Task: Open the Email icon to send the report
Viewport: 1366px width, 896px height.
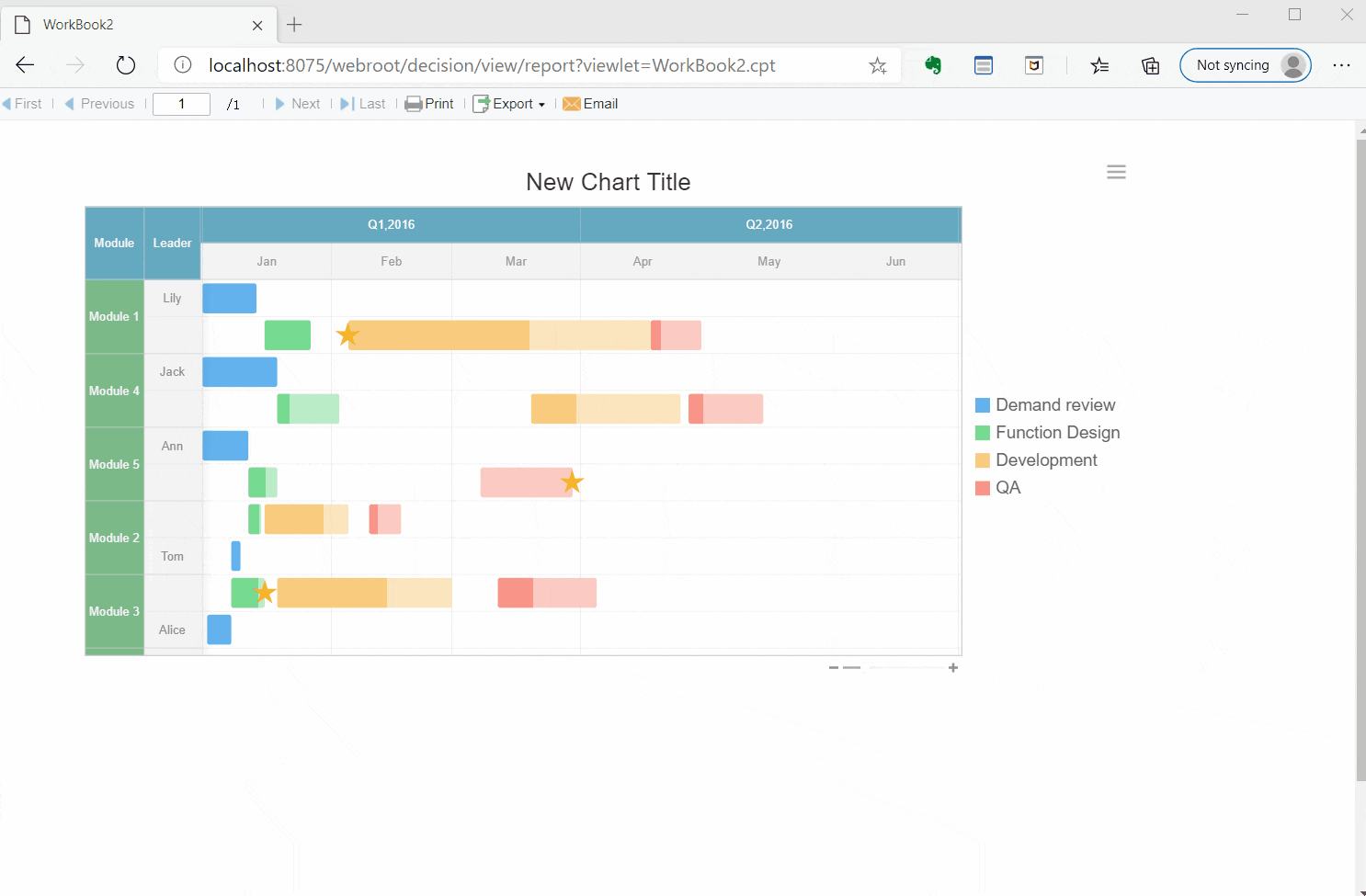Action: pyautogui.click(x=573, y=103)
